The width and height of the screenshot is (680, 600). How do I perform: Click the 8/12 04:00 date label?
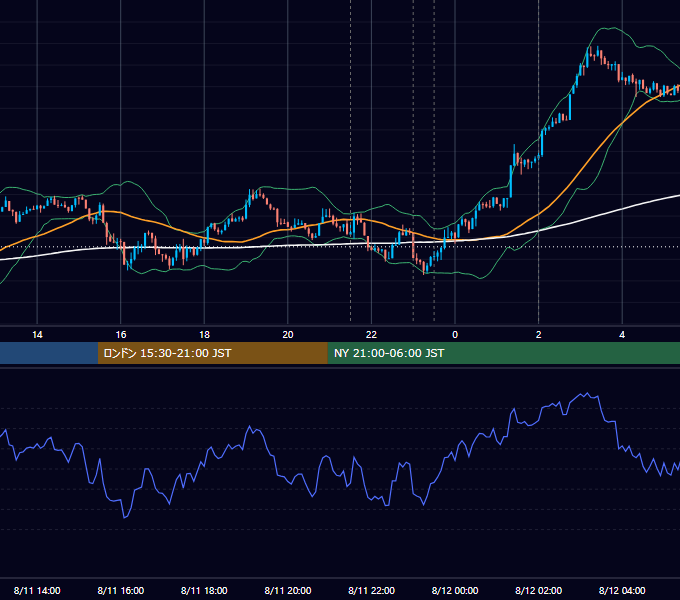622,590
